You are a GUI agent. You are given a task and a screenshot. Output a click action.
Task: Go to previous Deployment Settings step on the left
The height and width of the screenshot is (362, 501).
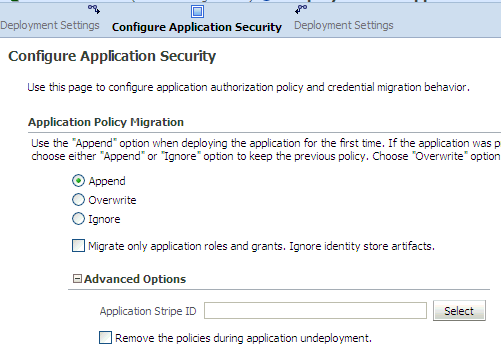pos(50,26)
